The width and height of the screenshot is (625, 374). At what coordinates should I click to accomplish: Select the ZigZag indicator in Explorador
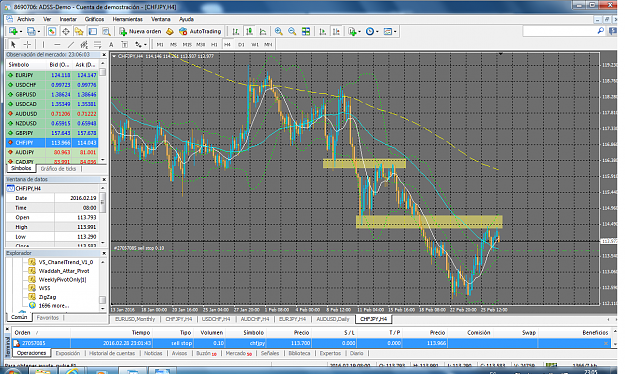[x=47, y=297]
